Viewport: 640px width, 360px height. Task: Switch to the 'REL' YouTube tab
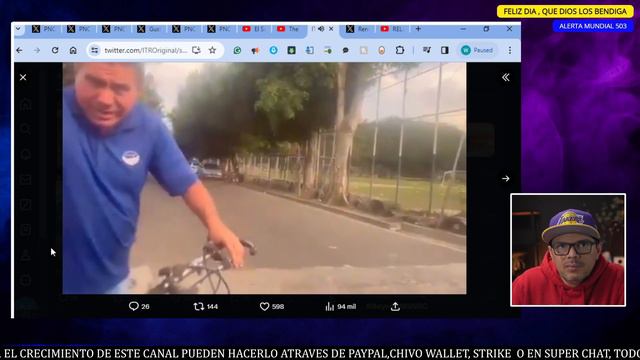392,29
